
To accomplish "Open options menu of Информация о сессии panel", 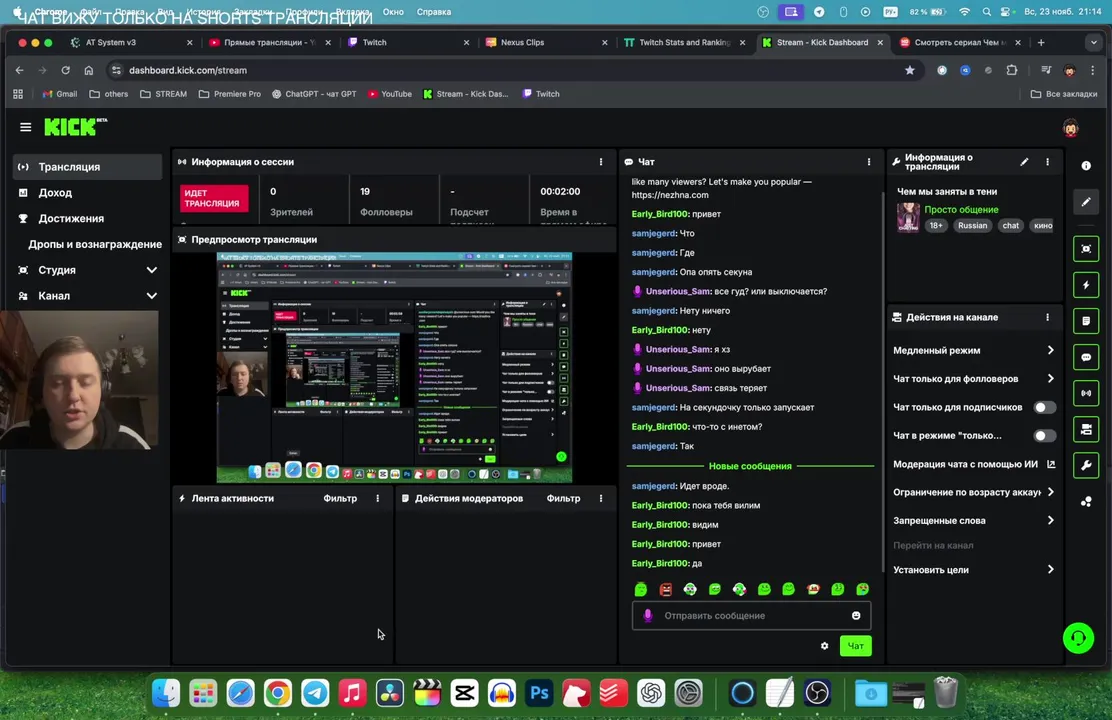I will pos(601,162).
